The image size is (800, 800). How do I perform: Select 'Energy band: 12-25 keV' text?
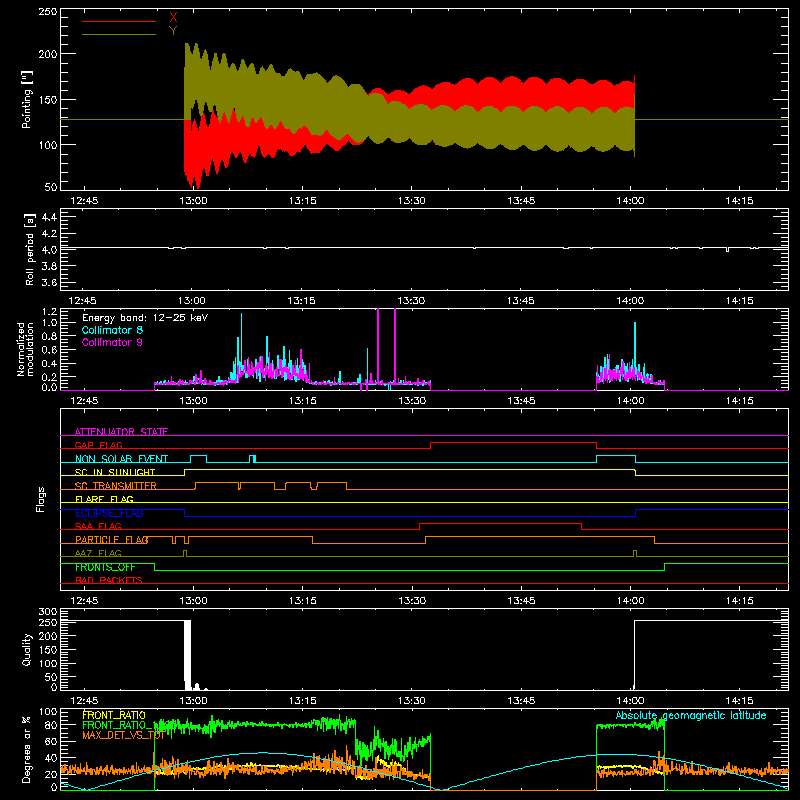tap(145, 318)
